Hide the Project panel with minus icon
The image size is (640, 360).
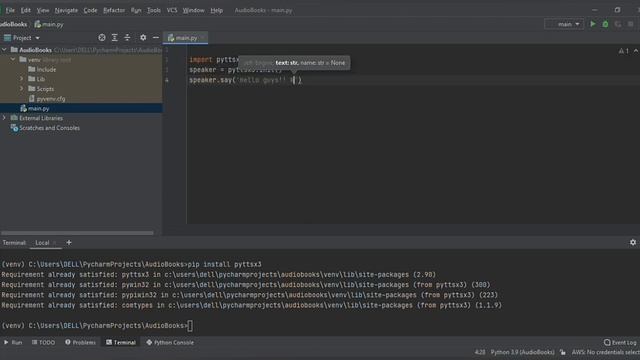pyautogui.click(x=156, y=38)
